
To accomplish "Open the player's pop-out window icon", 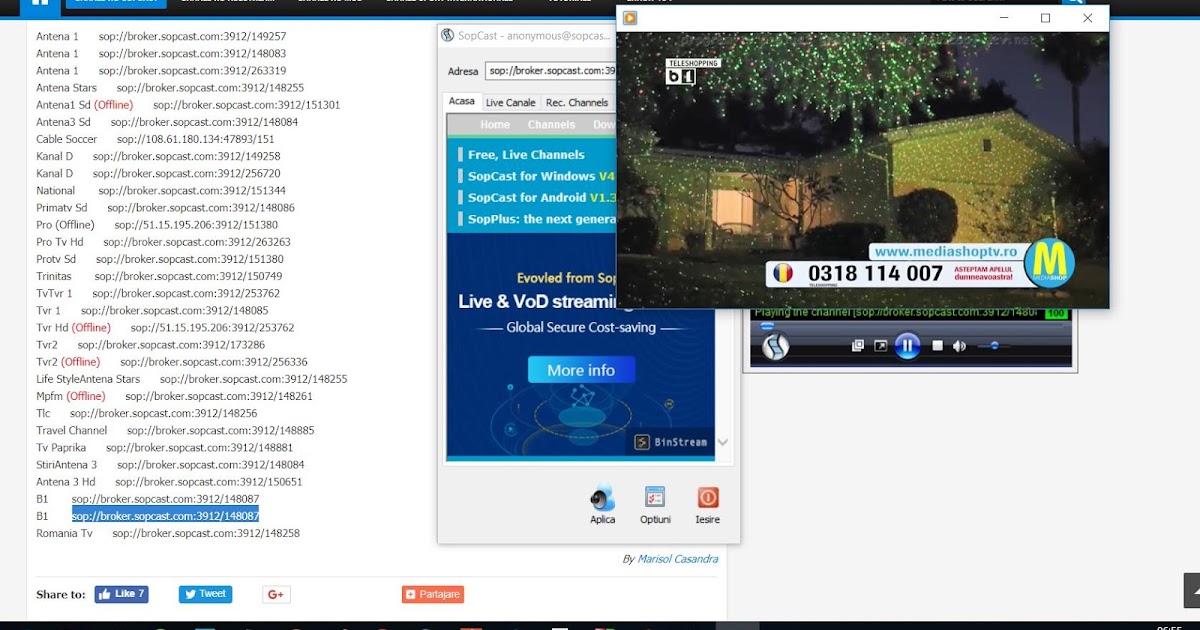I will coord(880,346).
